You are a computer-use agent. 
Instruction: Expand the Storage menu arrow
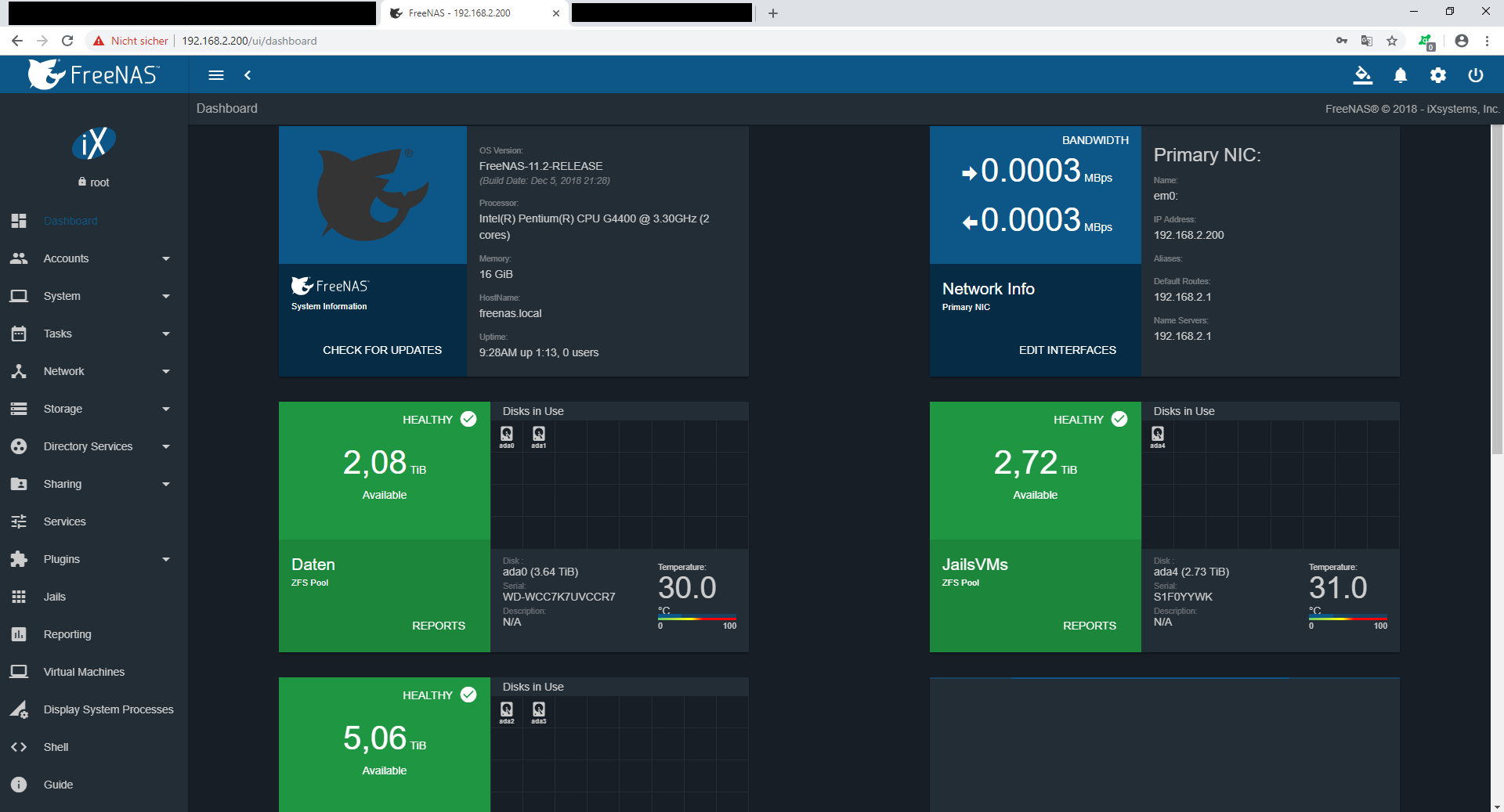pos(166,410)
